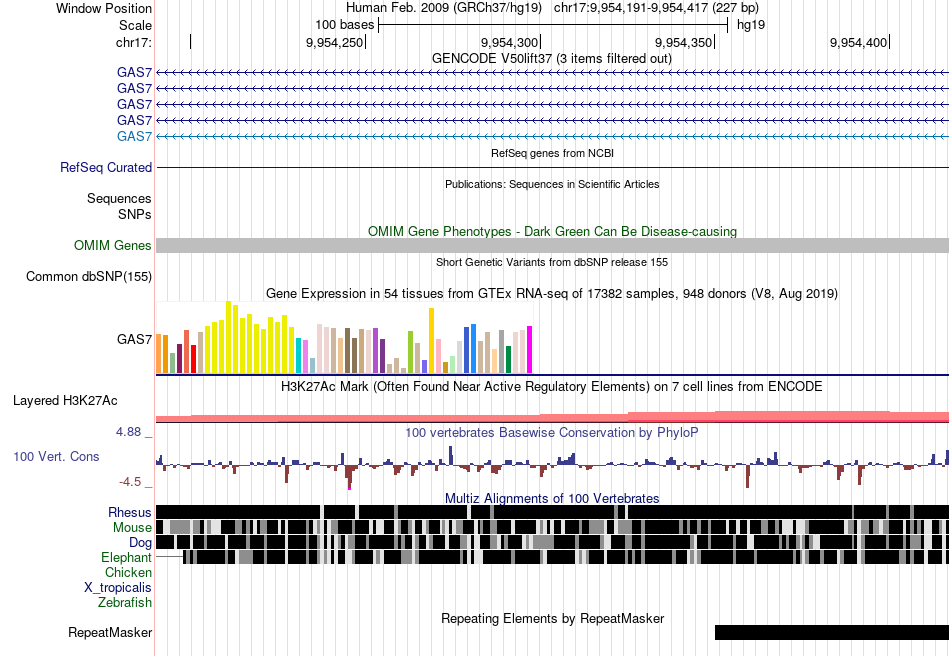Select the 100 Vert. Cons label
The width and height of the screenshot is (950, 656).
tap(56, 457)
